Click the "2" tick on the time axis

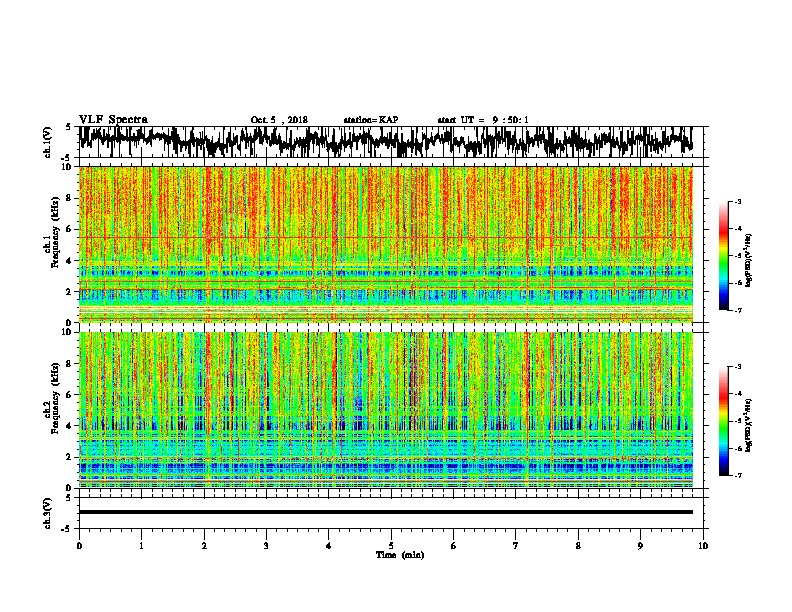coord(204,545)
